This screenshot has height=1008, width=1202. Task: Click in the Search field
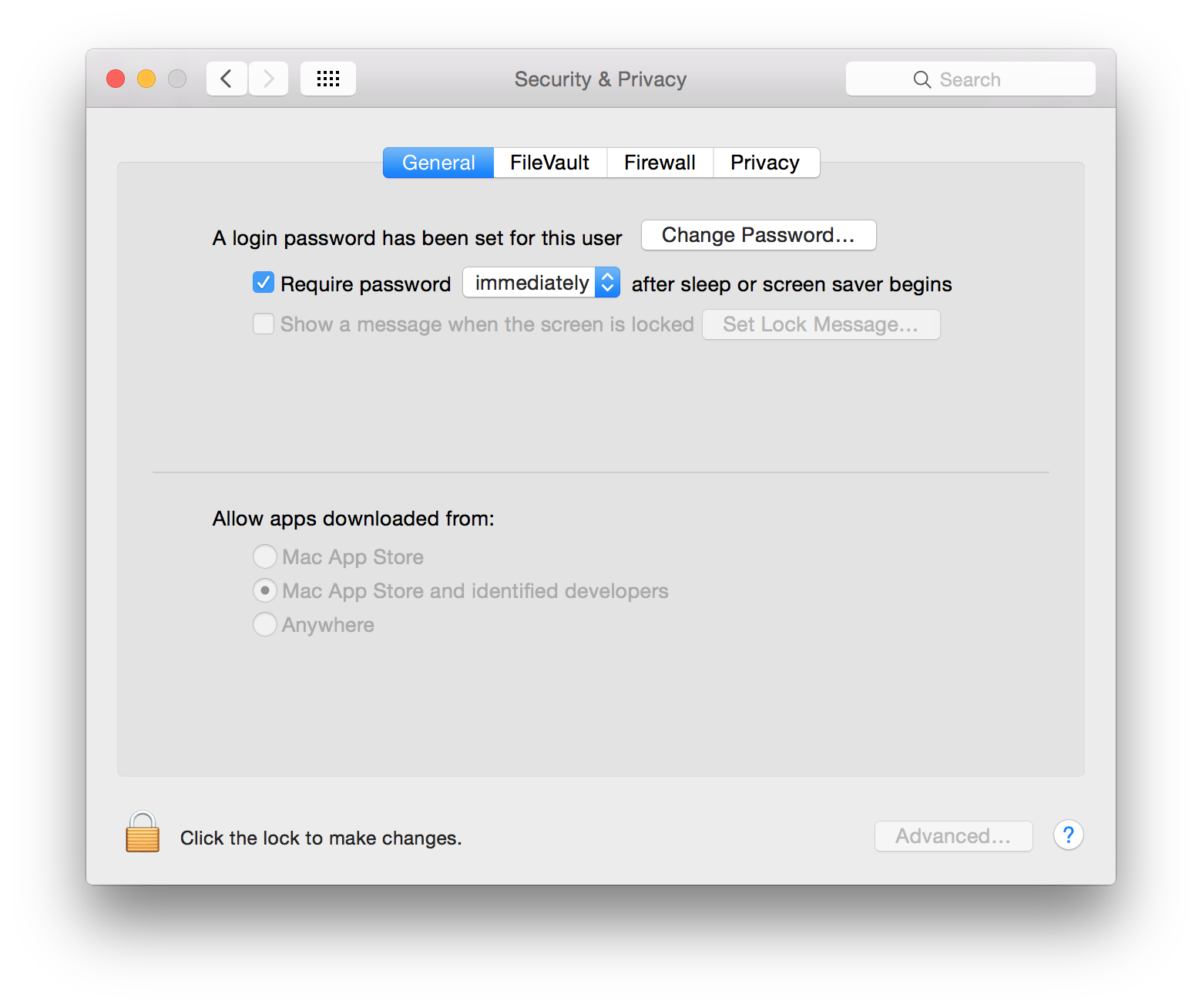[x=971, y=79]
